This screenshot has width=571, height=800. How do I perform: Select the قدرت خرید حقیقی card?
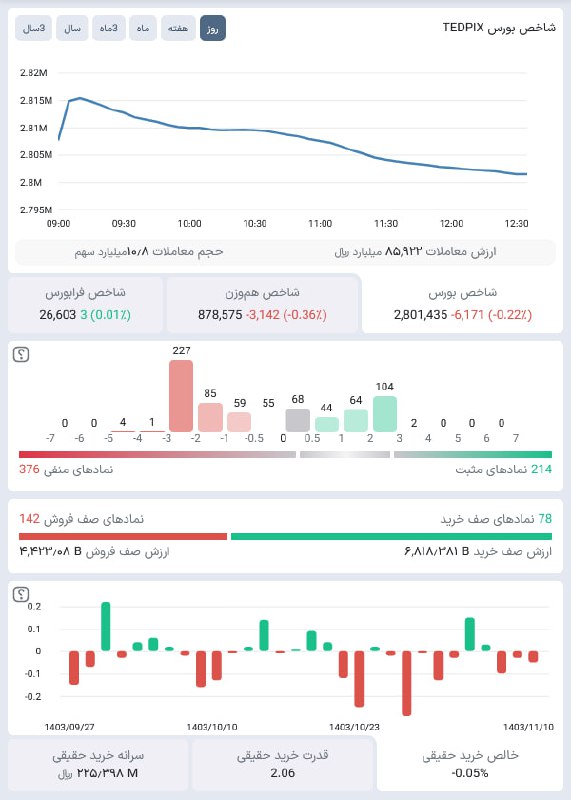(x=282, y=764)
